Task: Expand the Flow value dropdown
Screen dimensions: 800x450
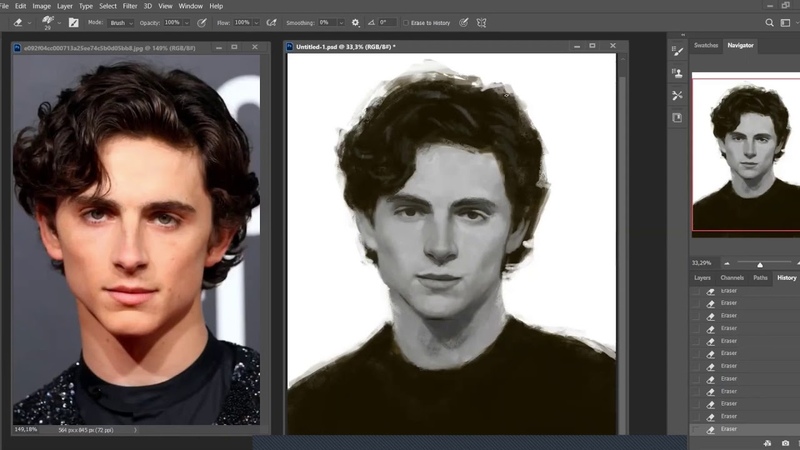Action: click(x=255, y=21)
